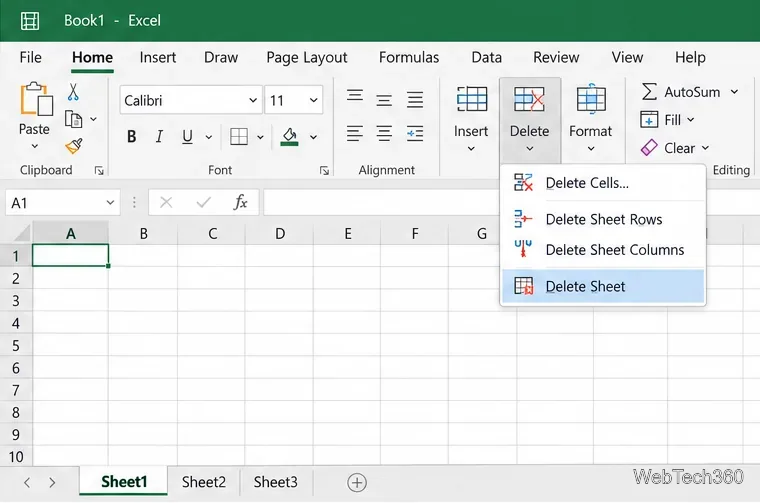The image size is (760, 503).
Task: Open the File tab
Action: click(31, 58)
